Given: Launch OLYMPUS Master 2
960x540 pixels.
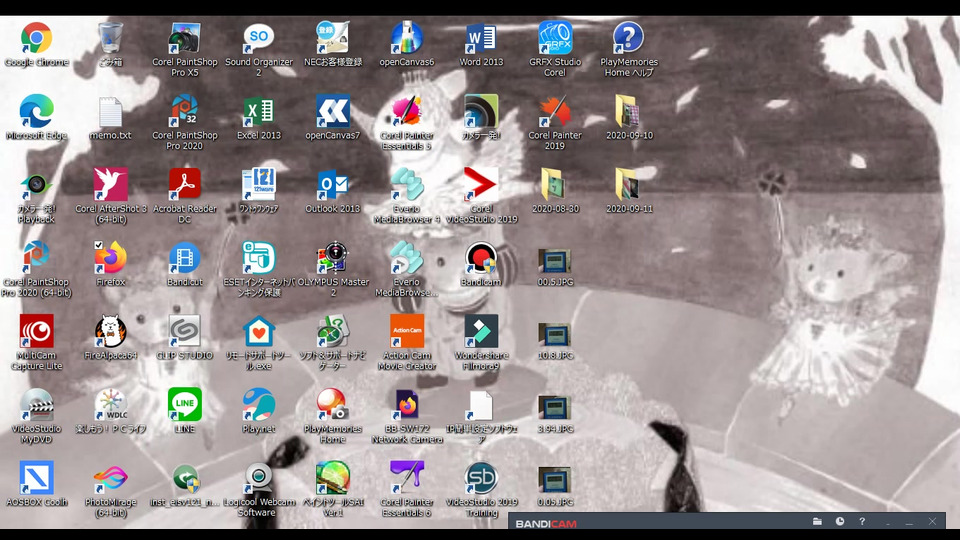Looking at the screenshot, I should tap(332, 258).
